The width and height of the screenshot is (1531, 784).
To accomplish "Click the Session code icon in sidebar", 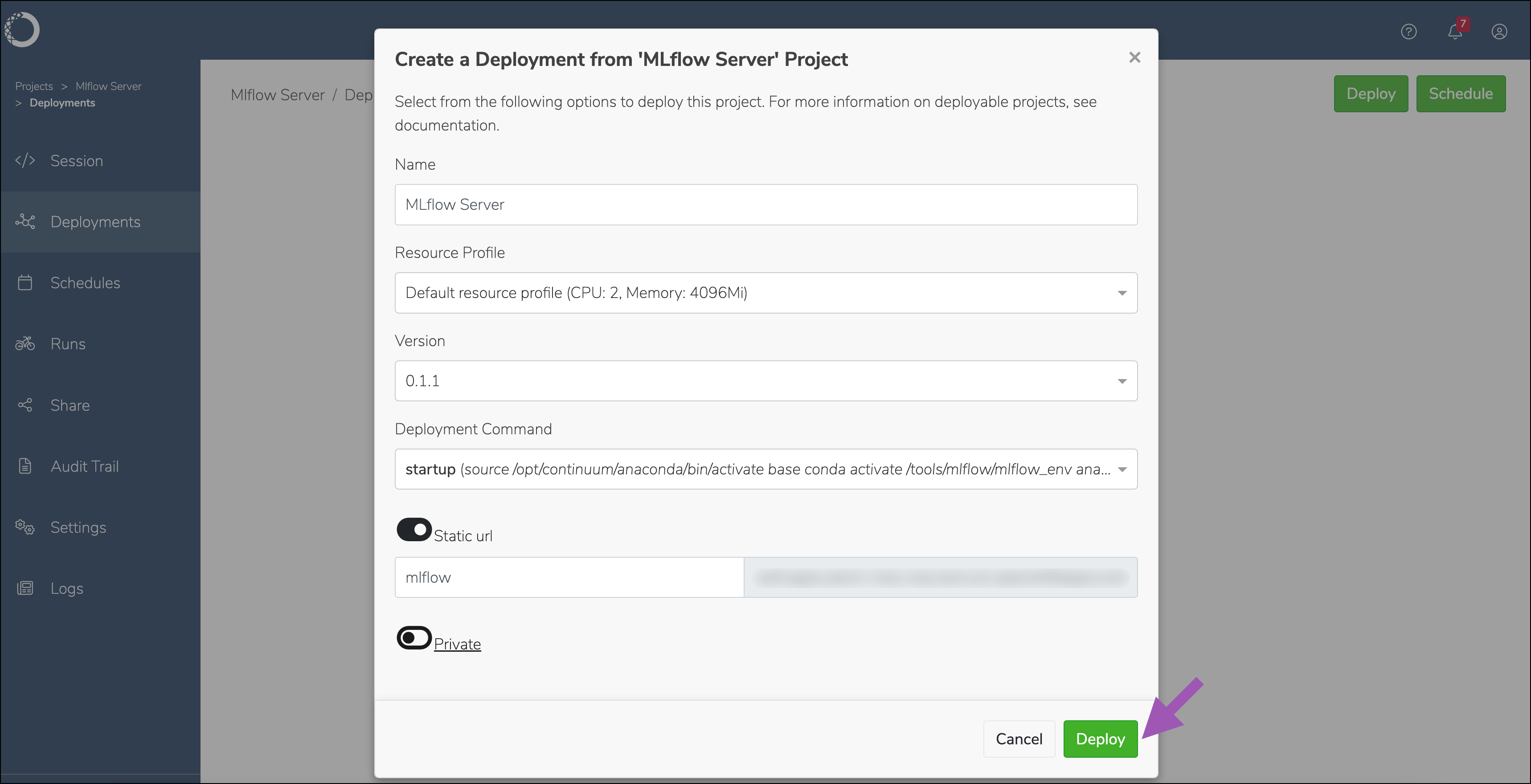I will [25, 160].
